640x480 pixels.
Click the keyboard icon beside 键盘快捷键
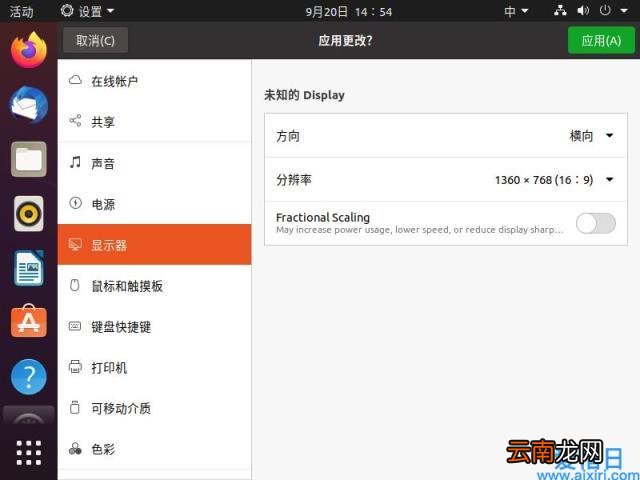(x=75, y=326)
